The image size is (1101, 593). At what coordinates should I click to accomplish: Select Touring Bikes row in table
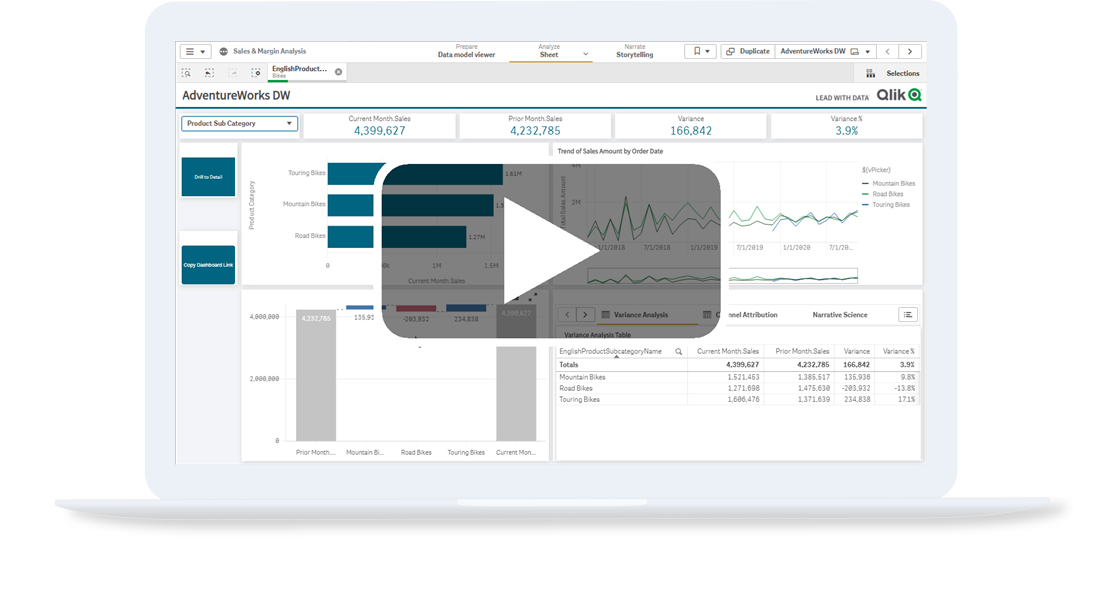coord(737,399)
